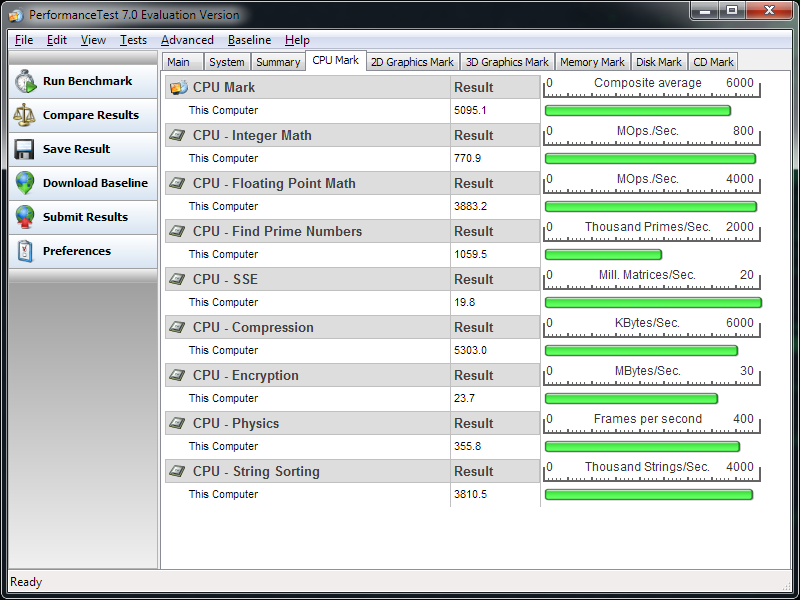Click the CPU Mark header icon

coord(179,88)
